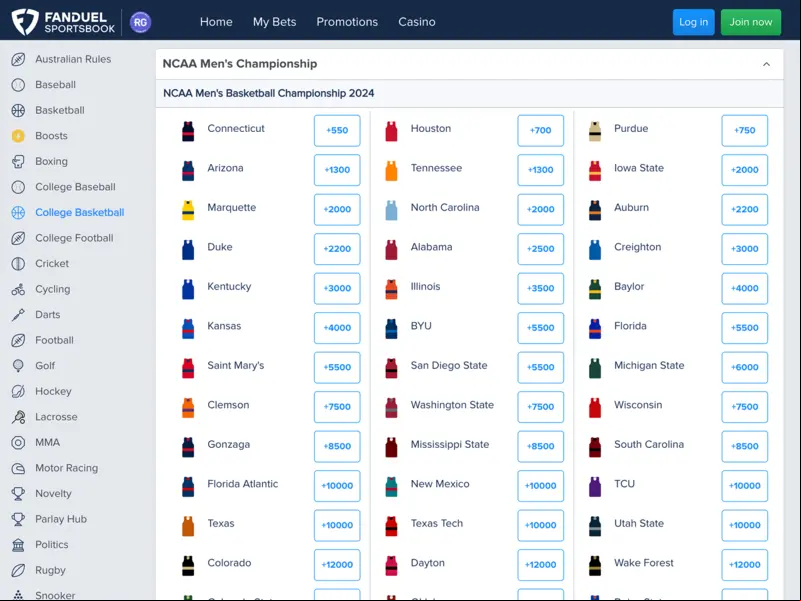801x601 pixels.
Task: Select Houston +700 odds
Action: pyautogui.click(x=540, y=130)
